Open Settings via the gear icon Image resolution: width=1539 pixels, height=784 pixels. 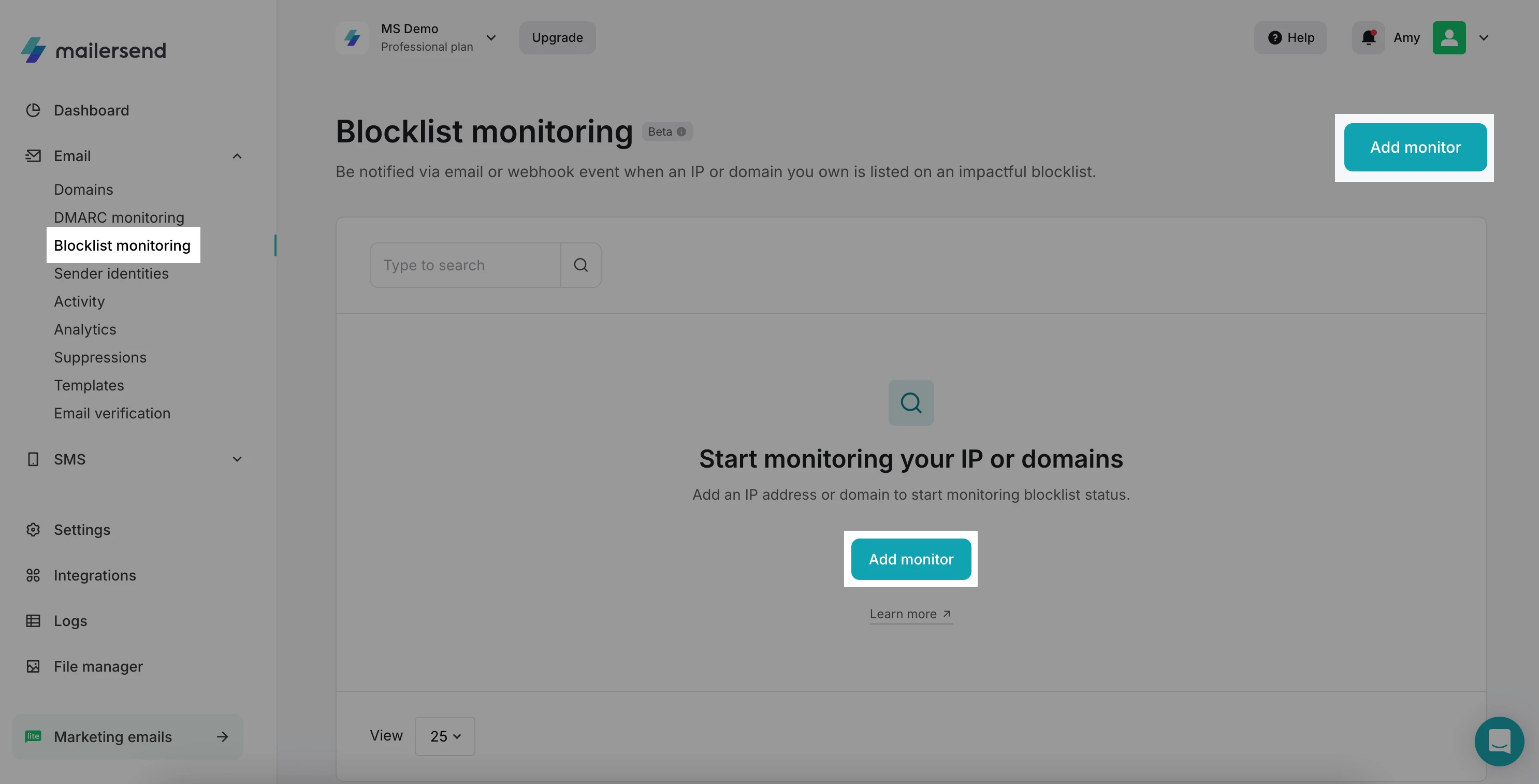tap(34, 529)
